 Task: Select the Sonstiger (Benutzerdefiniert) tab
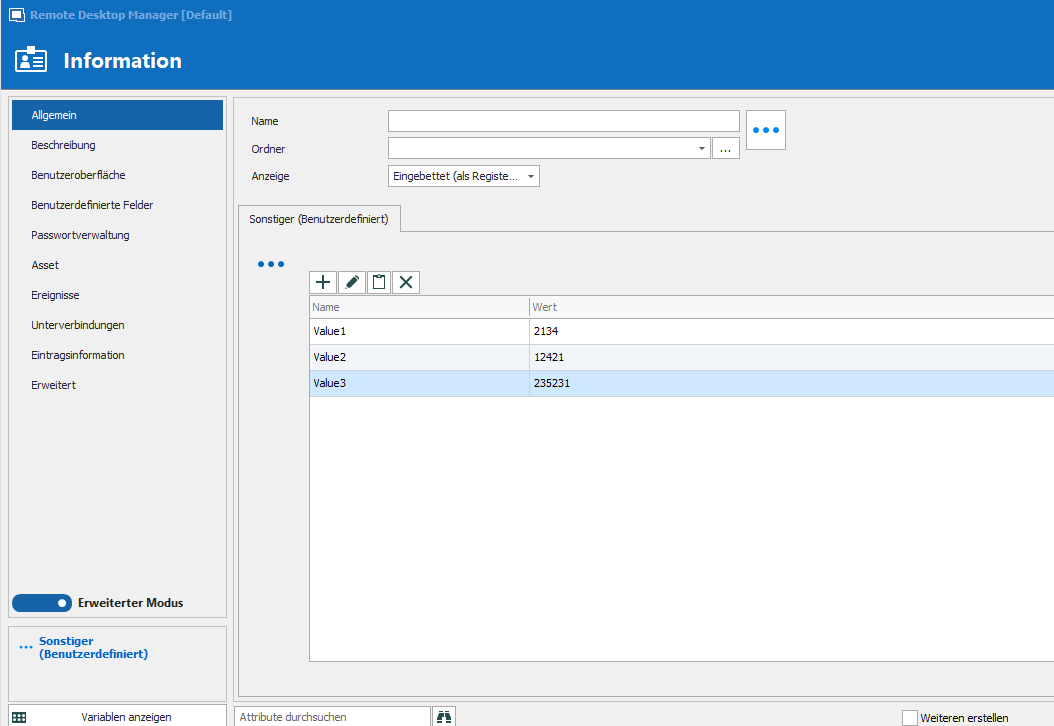[319, 219]
